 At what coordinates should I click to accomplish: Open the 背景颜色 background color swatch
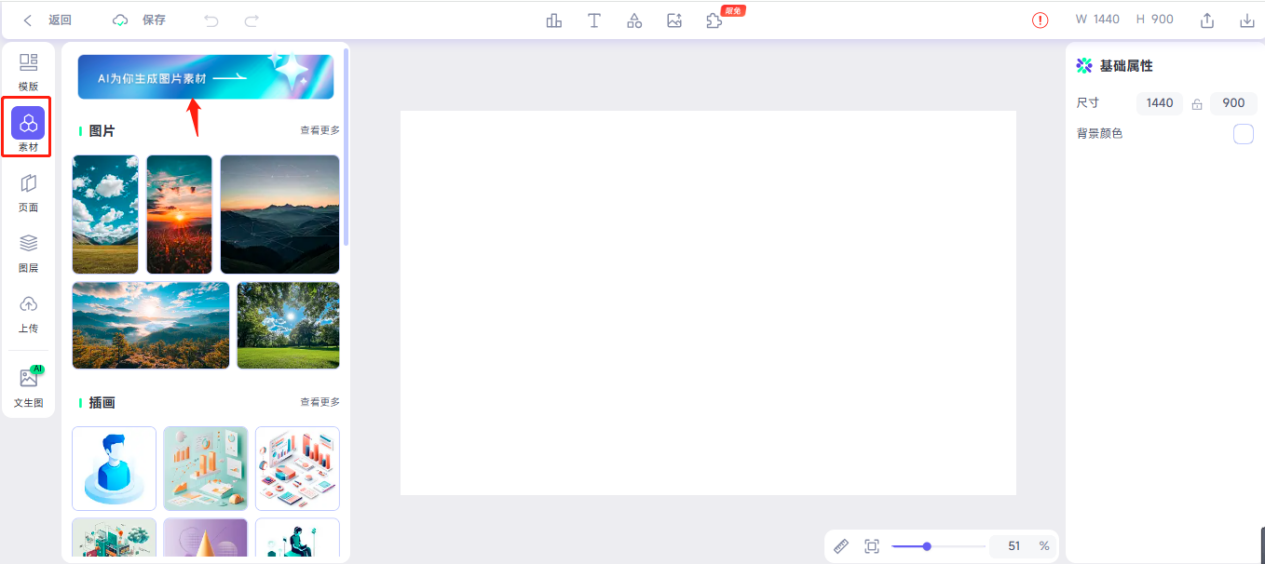click(1243, 134)
